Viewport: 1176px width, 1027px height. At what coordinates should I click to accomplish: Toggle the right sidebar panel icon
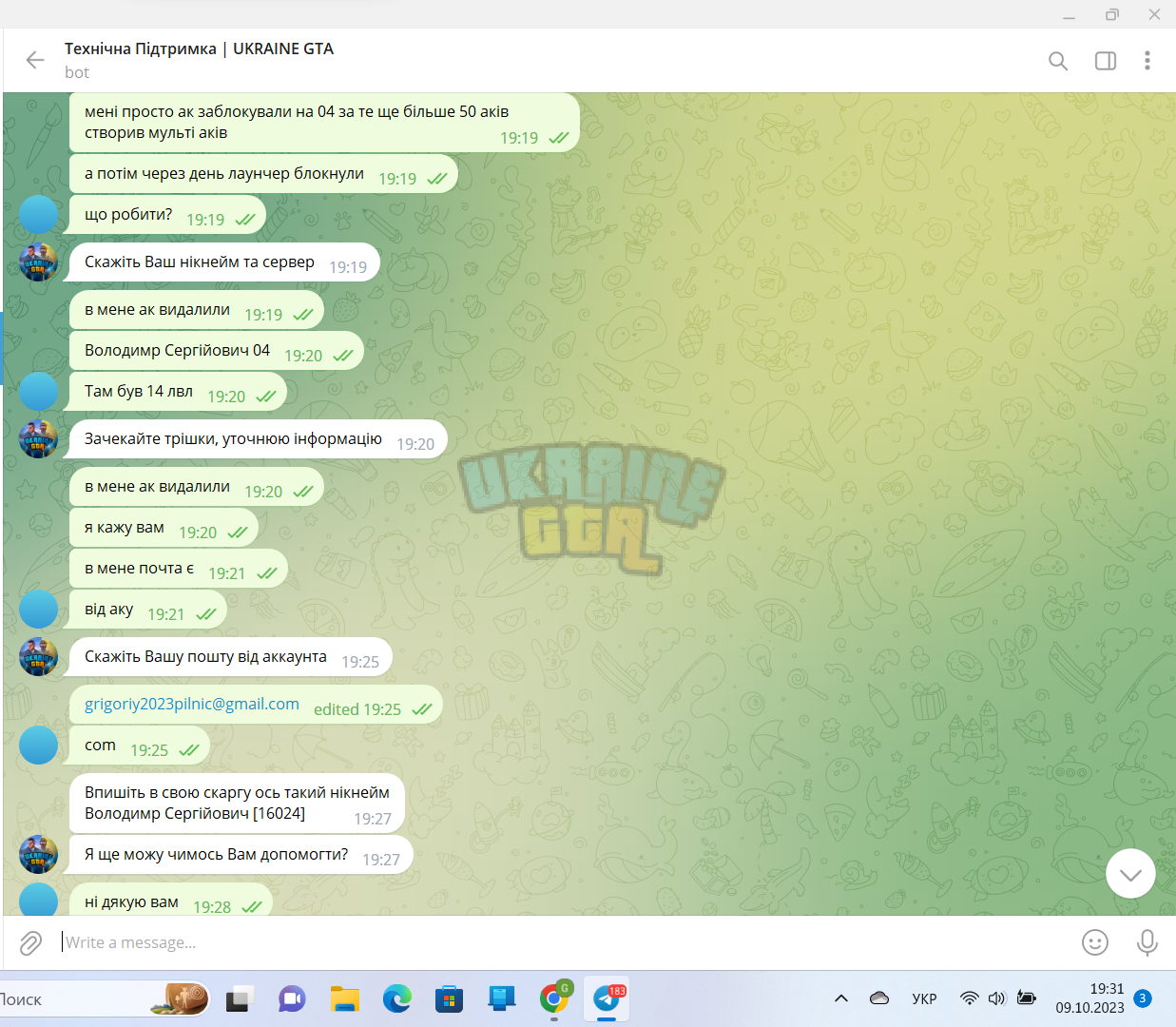pos(1106,61)
